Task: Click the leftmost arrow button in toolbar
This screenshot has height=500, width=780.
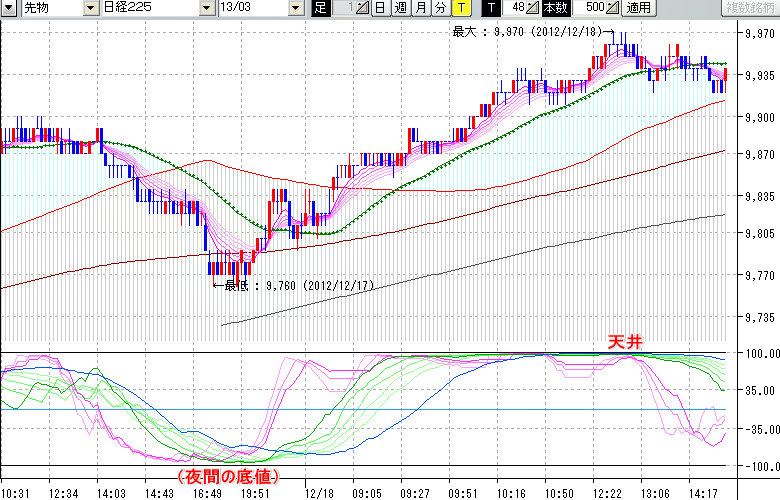Action: click(8, 8)
